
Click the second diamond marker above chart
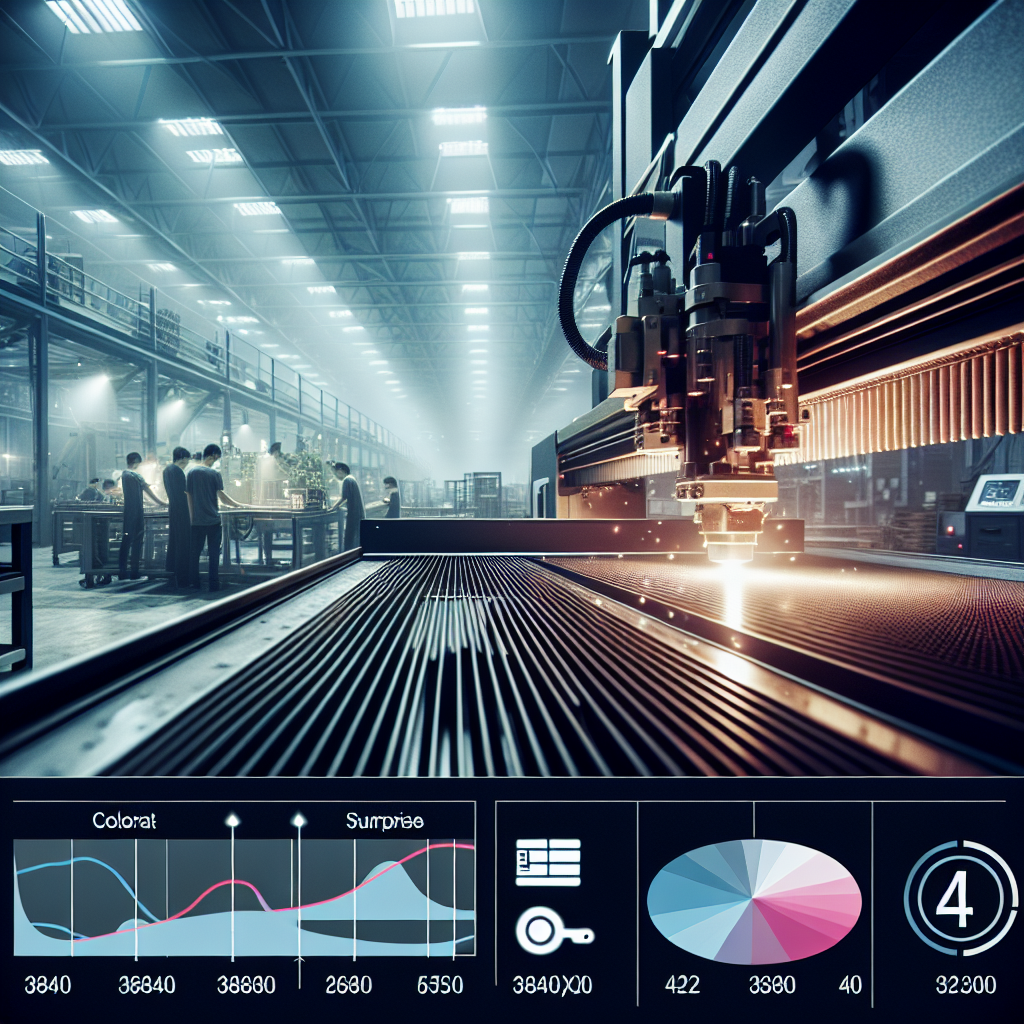coord(297,821)
